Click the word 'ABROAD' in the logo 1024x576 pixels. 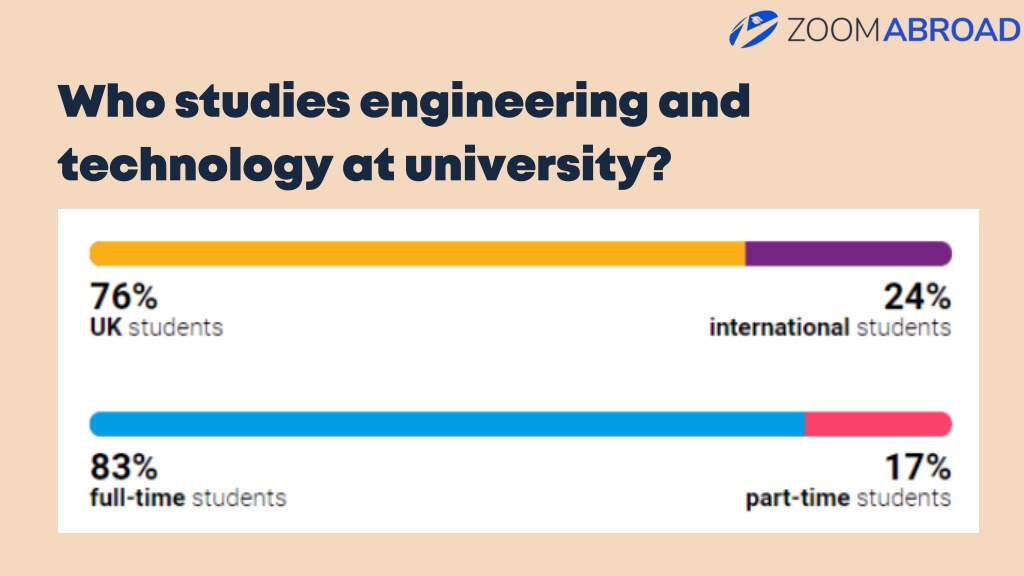[952, 30]
